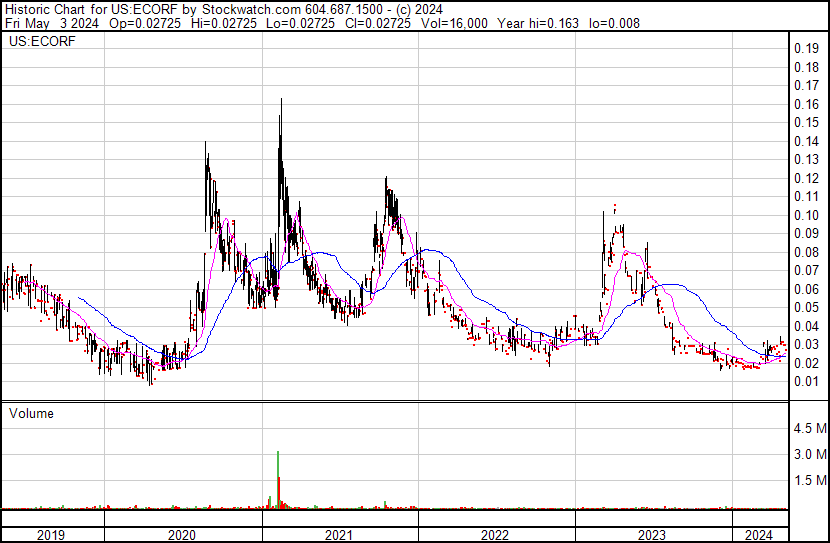Click the 0.17 price axis label
The image size is (830, 543).
tap(807, 85)
